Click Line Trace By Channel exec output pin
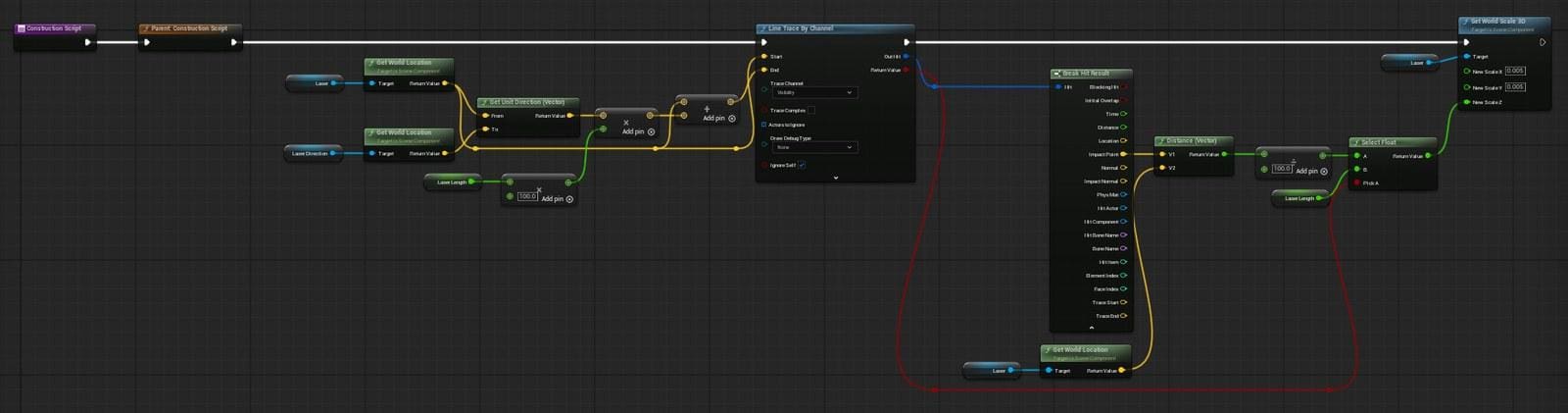This screenshot has width=1568, height=413. pos(906,42)
